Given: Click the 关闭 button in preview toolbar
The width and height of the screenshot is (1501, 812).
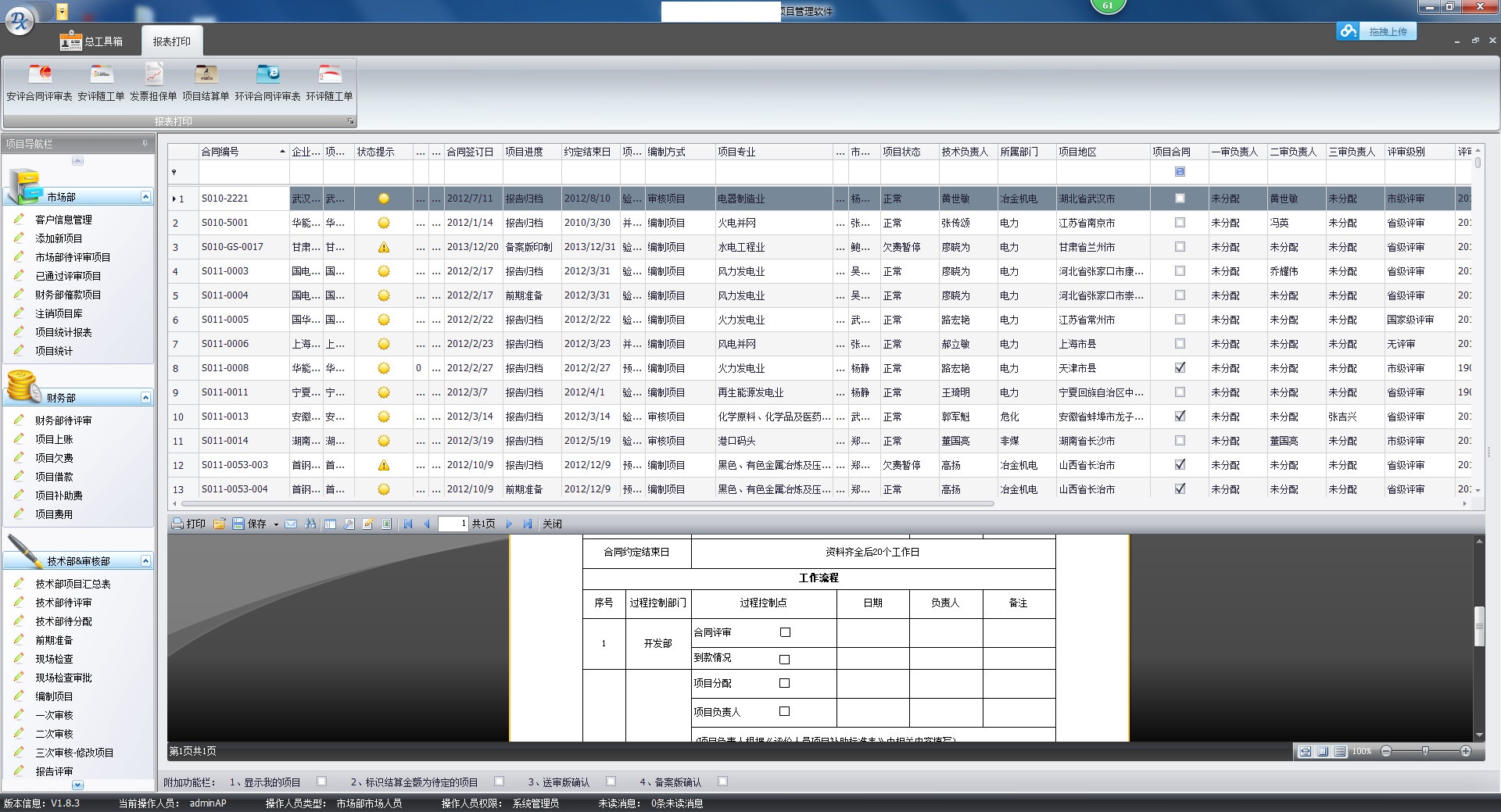Looking at the screenshot, I should 552,524.
